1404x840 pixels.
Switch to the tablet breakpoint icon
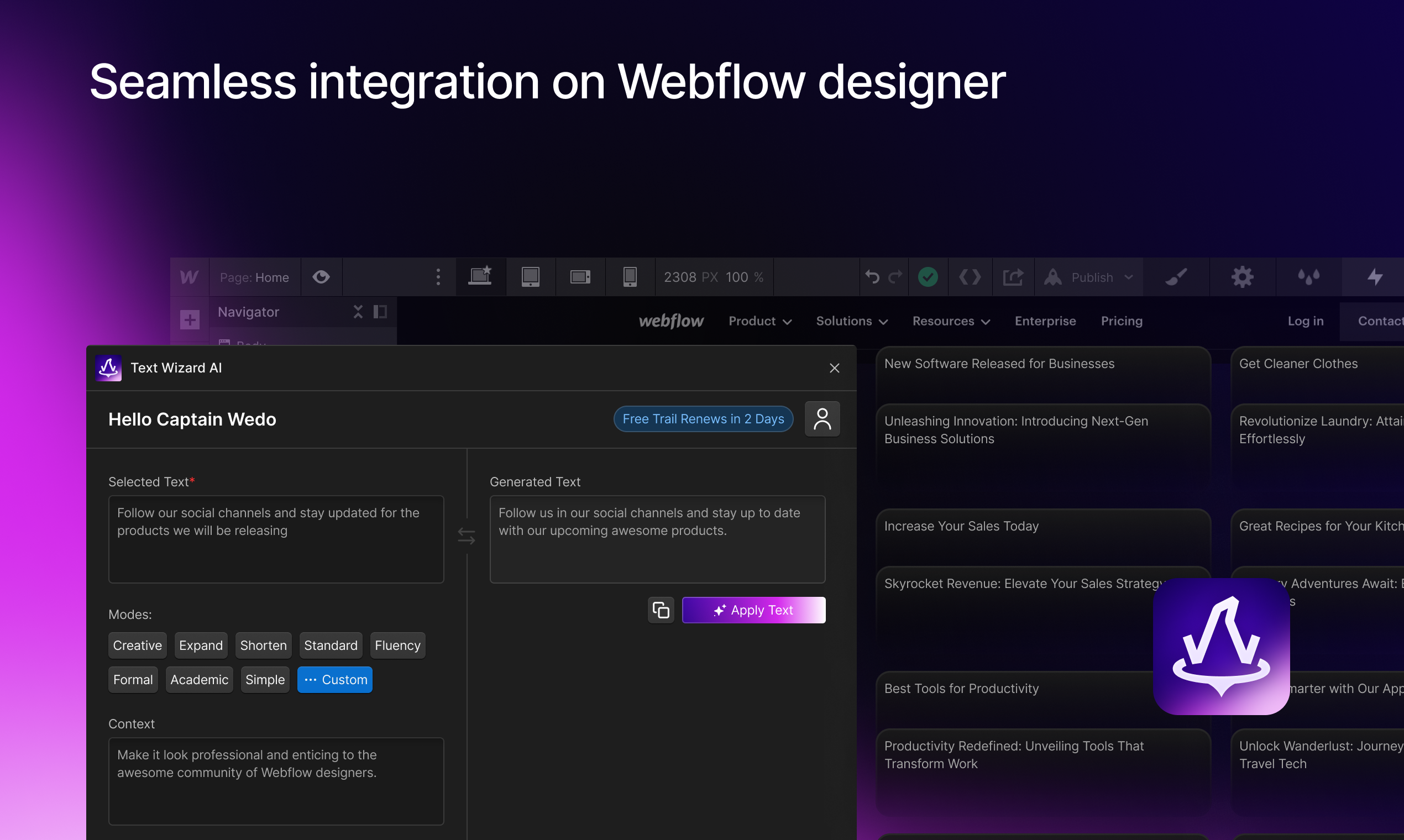[x=531, y=277]
